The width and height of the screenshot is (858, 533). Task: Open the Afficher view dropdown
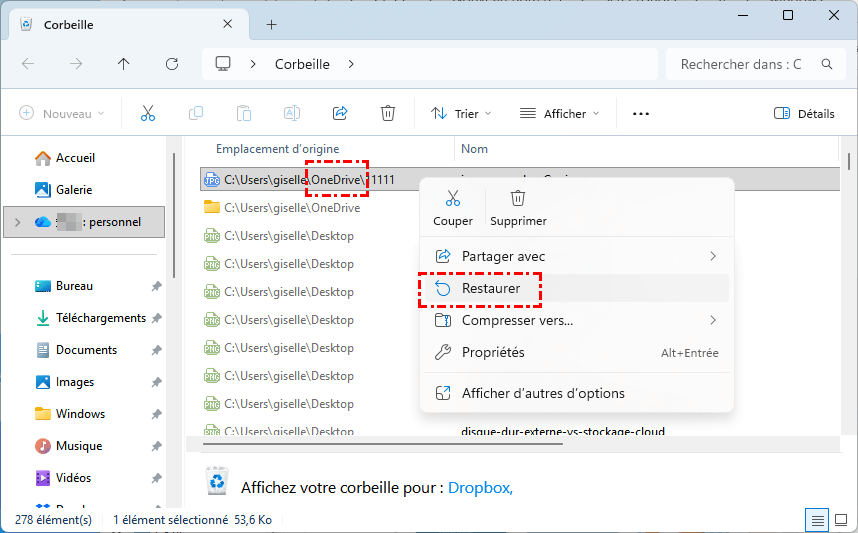(559, 114)
